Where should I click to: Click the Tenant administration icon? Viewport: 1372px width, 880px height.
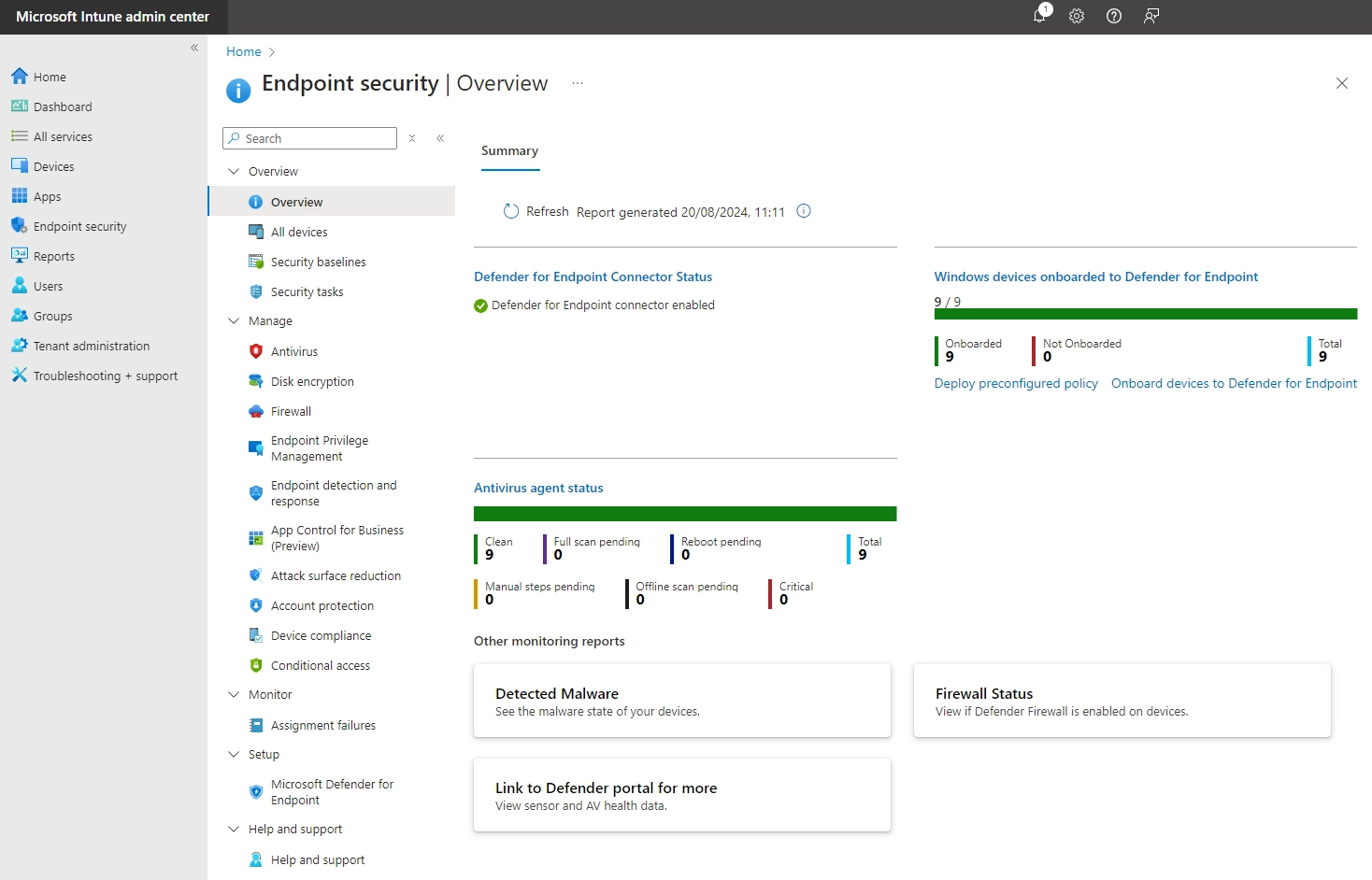click(20, 346)
